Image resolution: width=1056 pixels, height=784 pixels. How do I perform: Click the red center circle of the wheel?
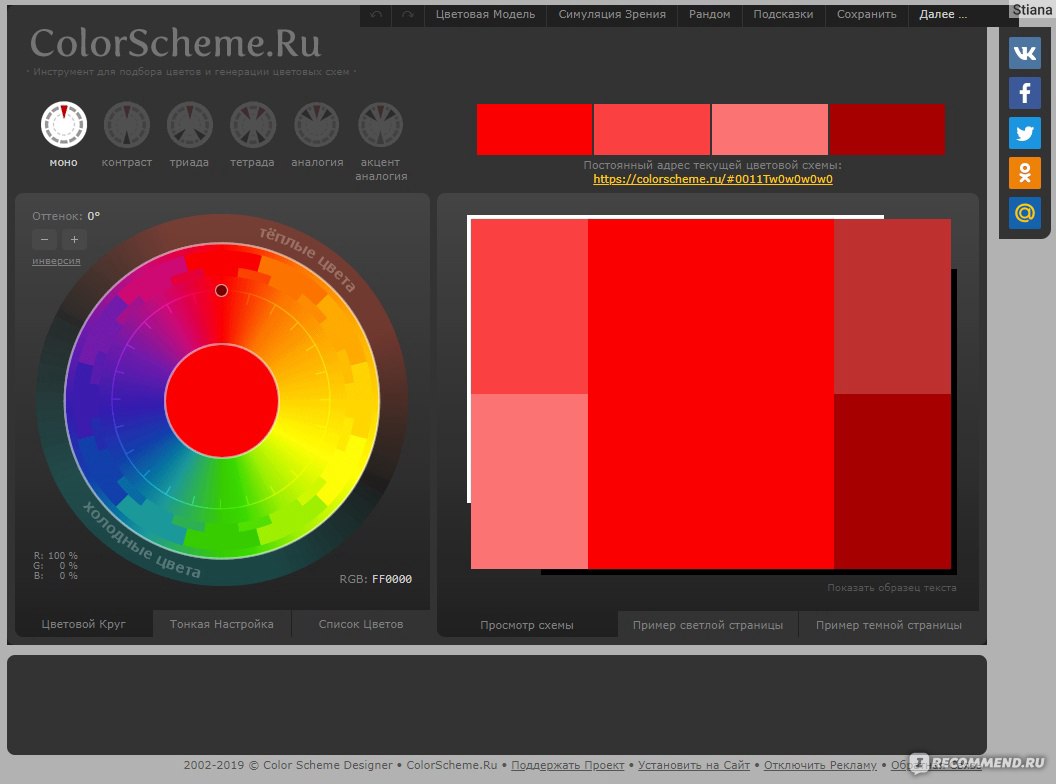coord(222,401)
